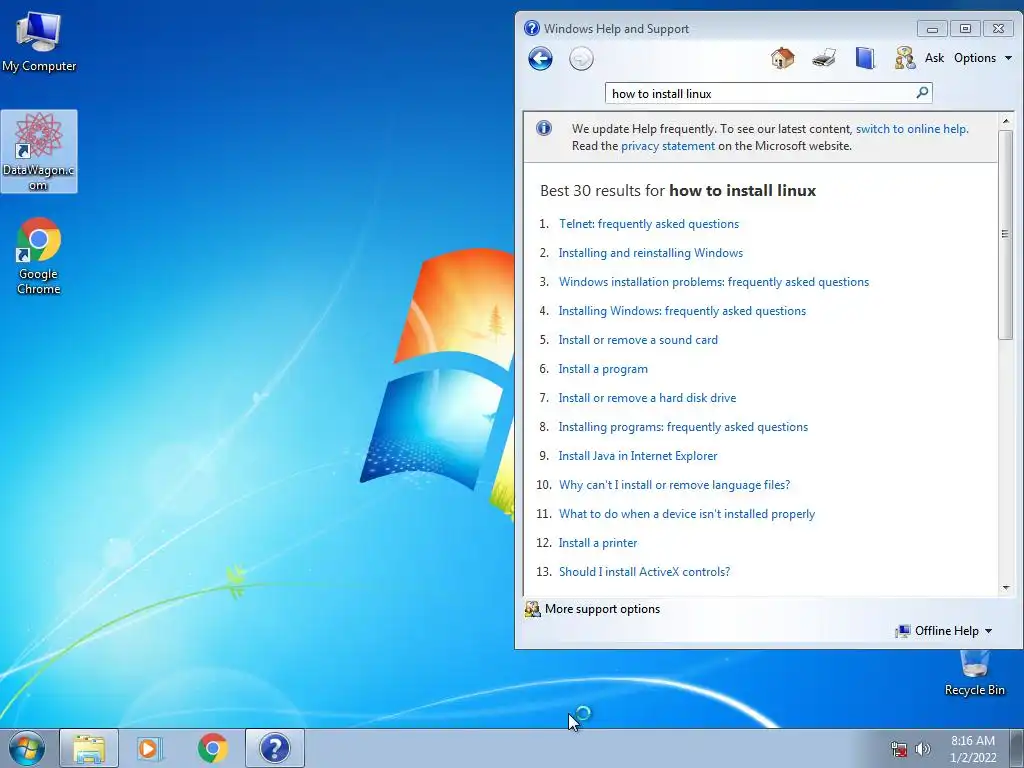This screenshot has width=1024, height=768.
Task: Click the greyed-out Forward arrow button
Action: pyautogui.click(x=581, y=59)
